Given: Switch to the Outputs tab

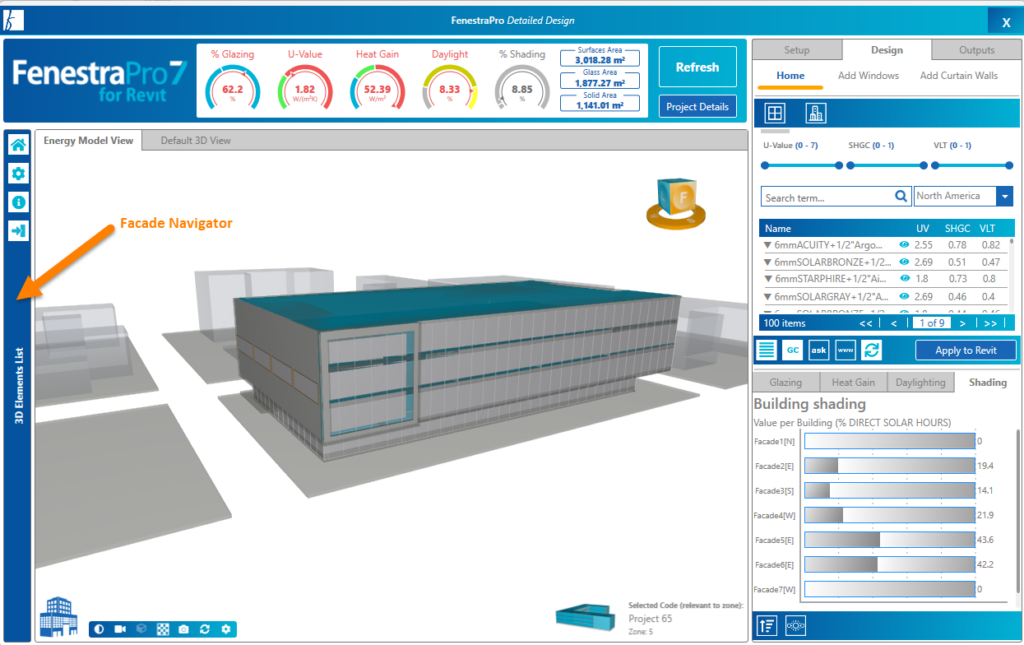Looking at the screenshot, I should (976, 50).
